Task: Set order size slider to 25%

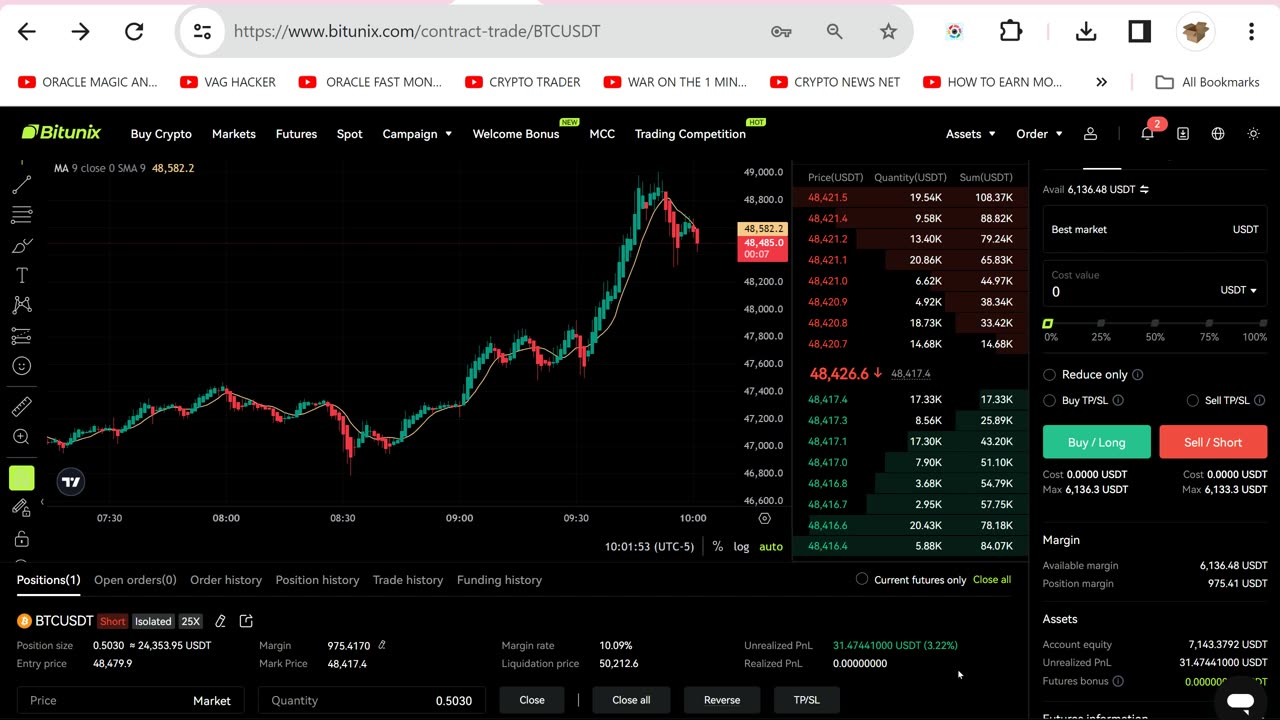Action: point(1101,323)
